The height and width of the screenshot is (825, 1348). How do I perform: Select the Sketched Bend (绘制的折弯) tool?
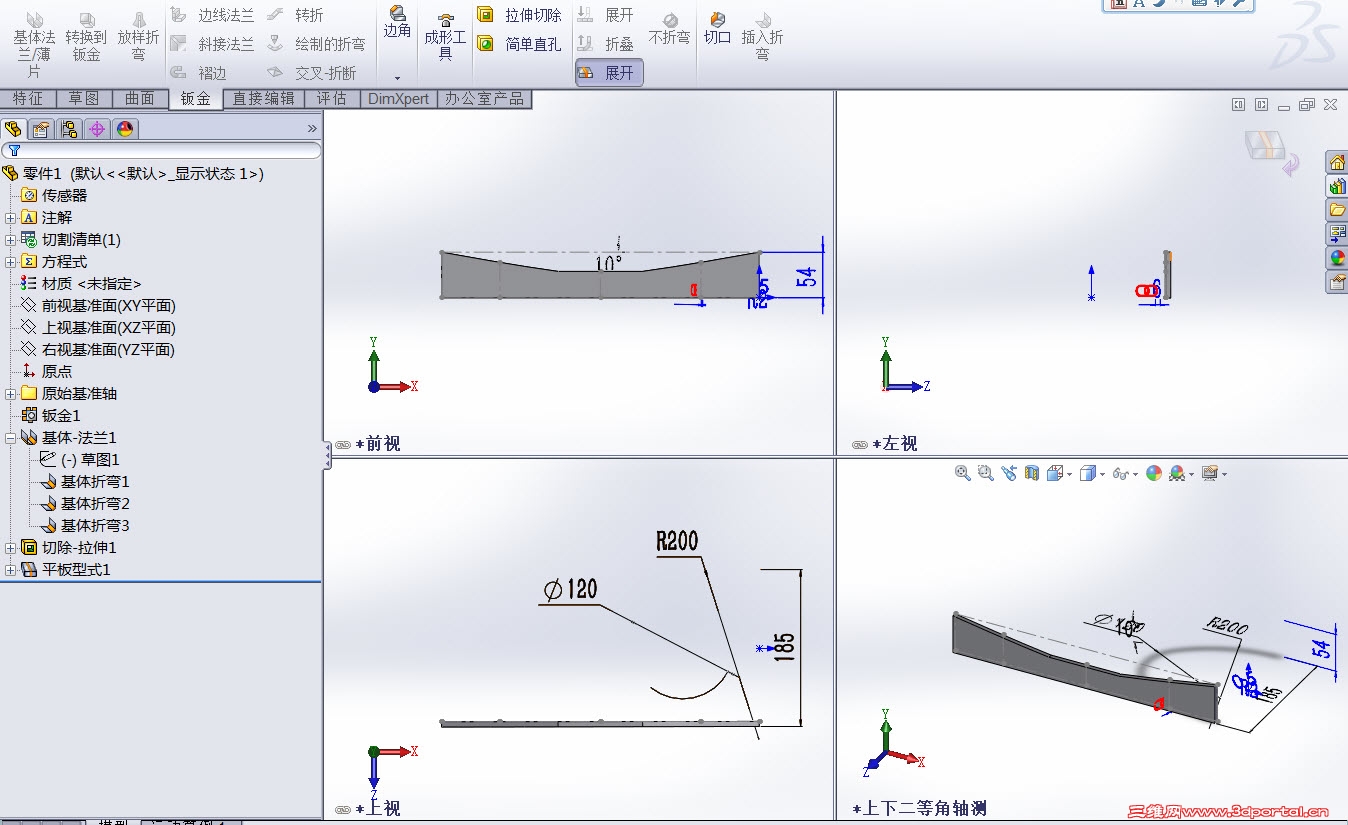point(316,44)
